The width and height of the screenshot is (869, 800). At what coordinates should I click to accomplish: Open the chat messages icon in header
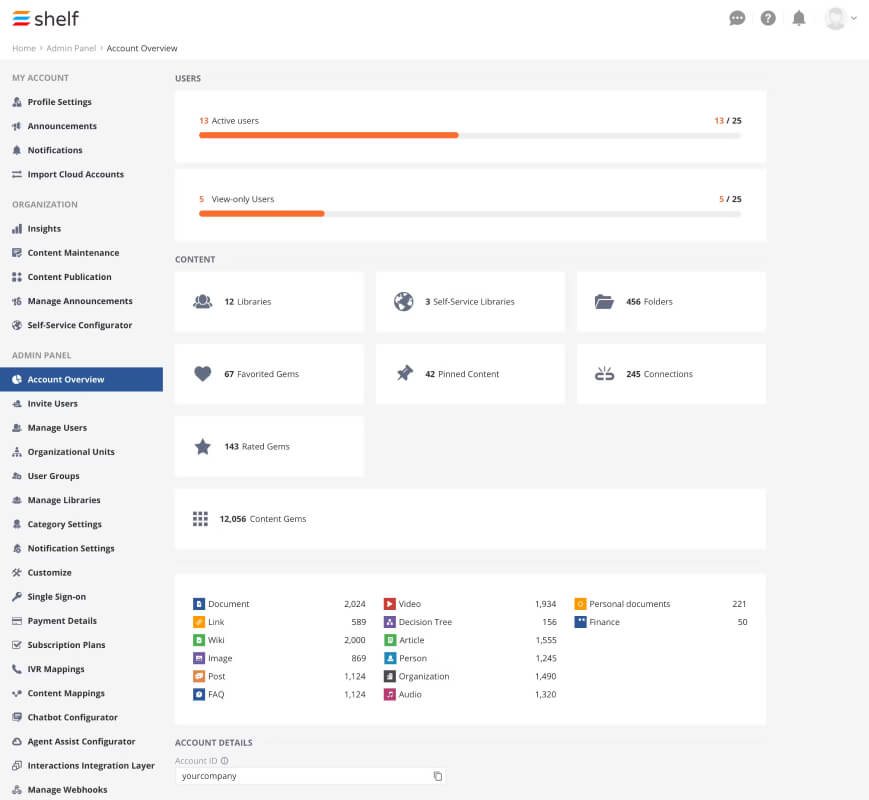(737, 18)
